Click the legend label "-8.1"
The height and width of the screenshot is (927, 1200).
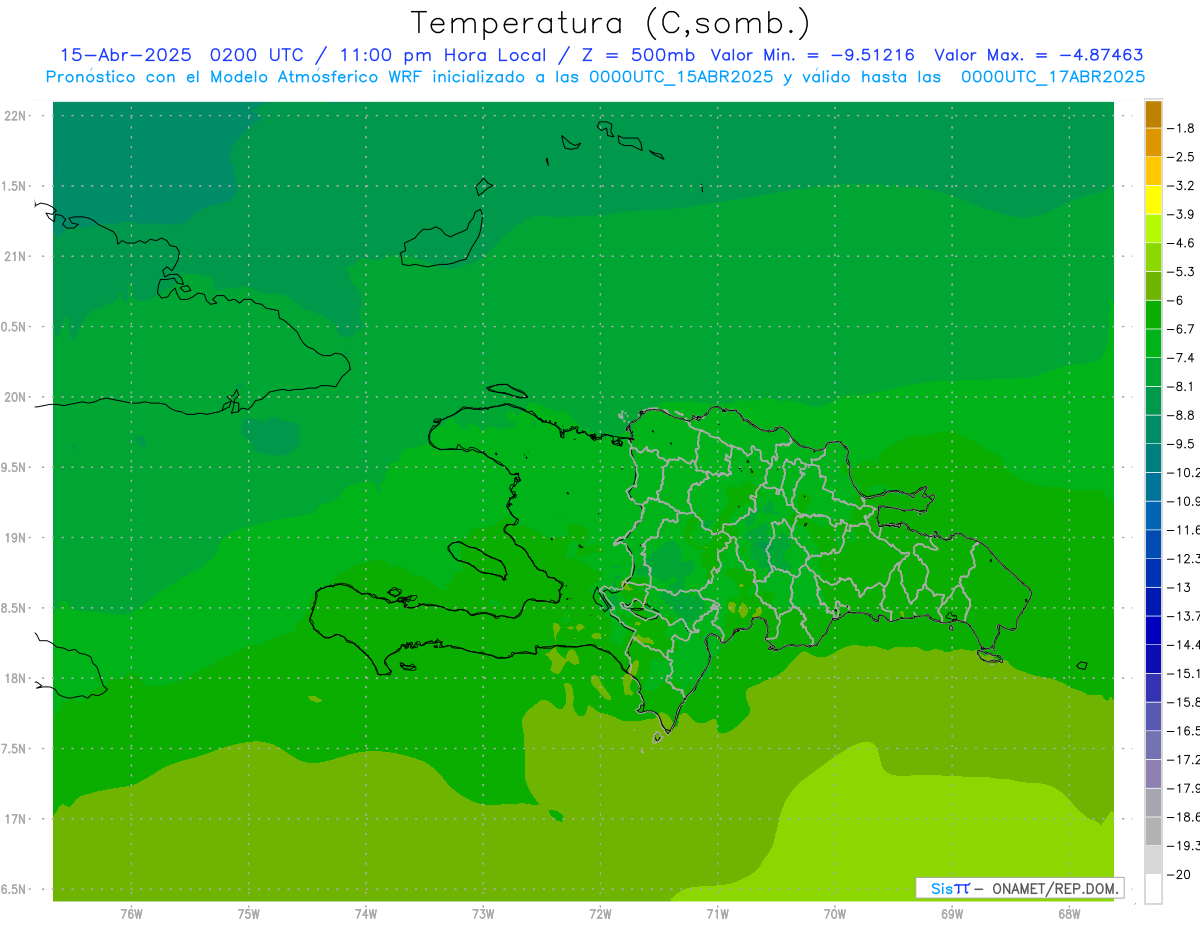1181,386
